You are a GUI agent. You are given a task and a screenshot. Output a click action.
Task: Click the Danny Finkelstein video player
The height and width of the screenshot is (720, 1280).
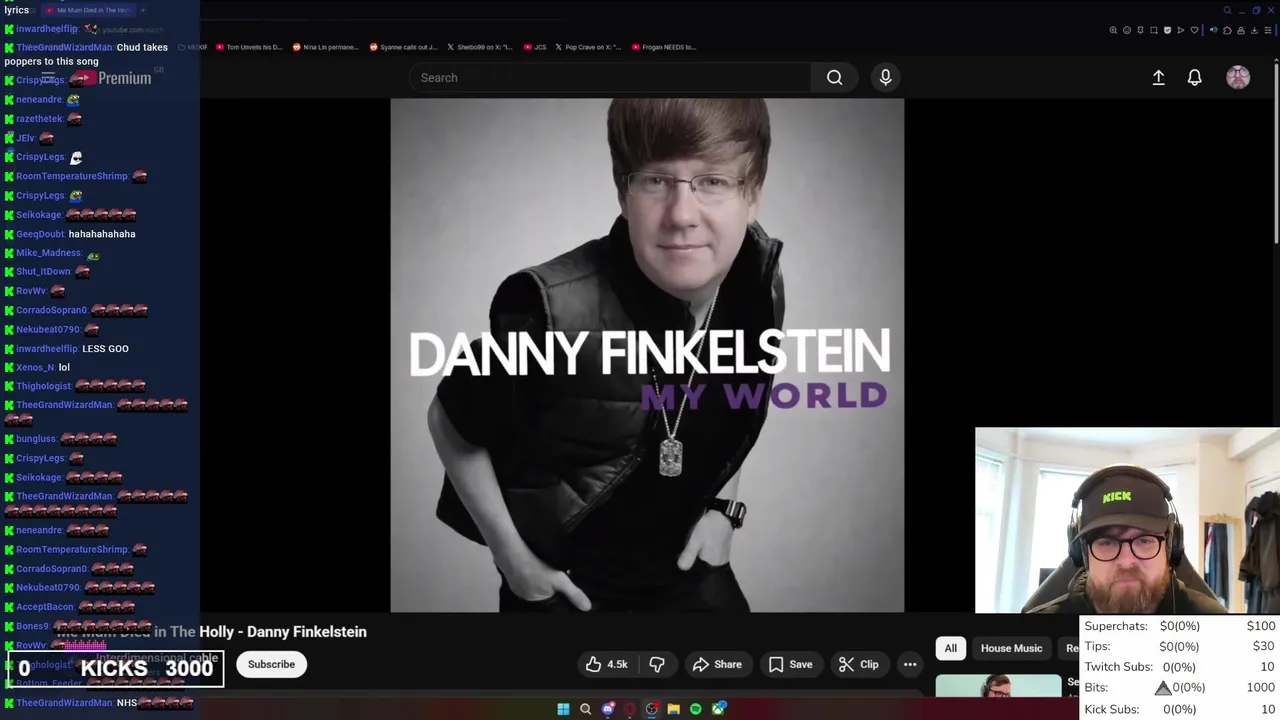coord(647,355)
